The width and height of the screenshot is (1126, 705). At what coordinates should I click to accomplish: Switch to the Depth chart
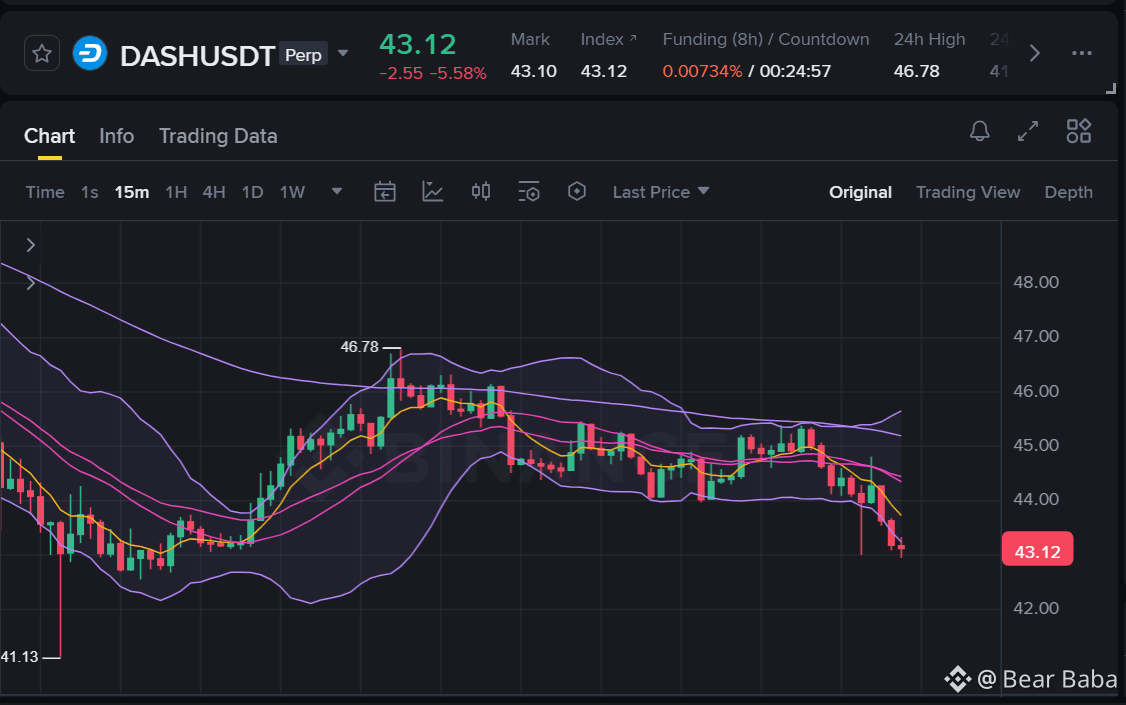[x=1069, y=192]
